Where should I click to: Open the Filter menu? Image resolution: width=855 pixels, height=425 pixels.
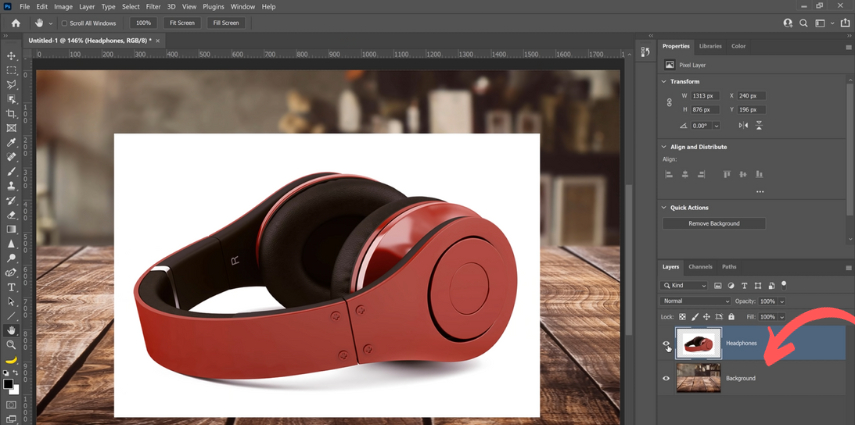[153, 7]
